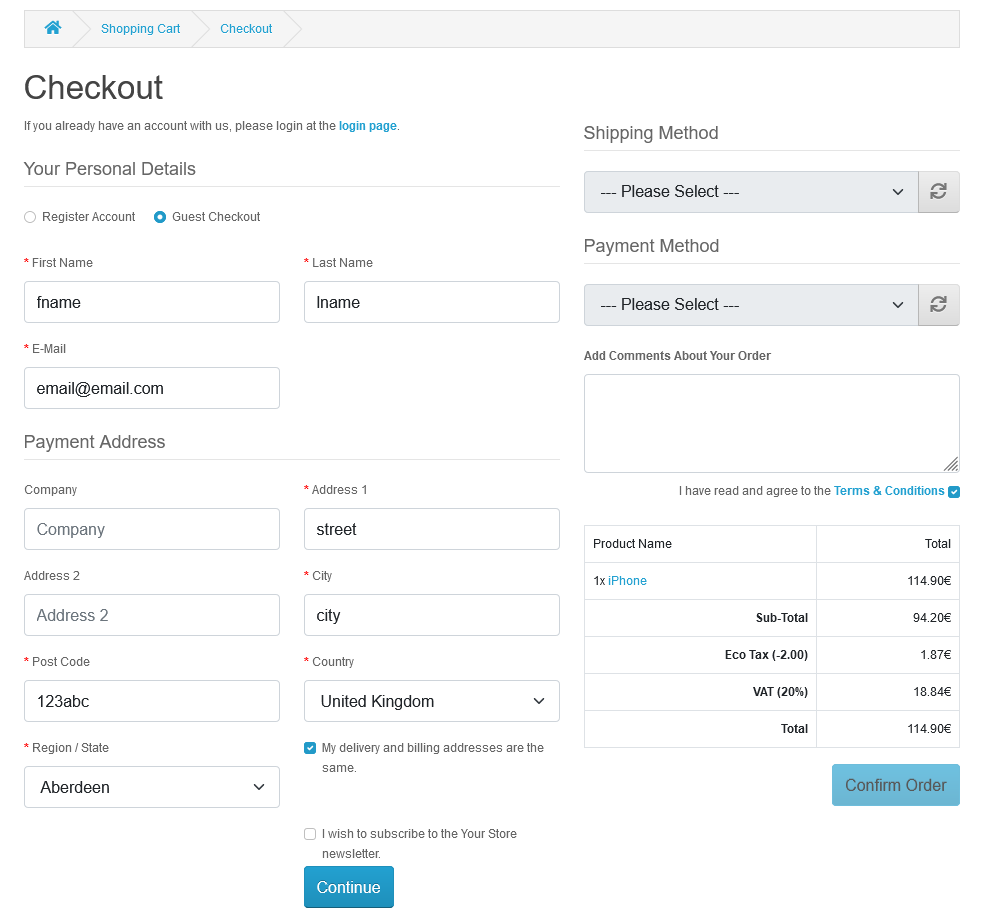Select the Register Account option
Viewport: 985px width, 921px height.
coord(30,217)
